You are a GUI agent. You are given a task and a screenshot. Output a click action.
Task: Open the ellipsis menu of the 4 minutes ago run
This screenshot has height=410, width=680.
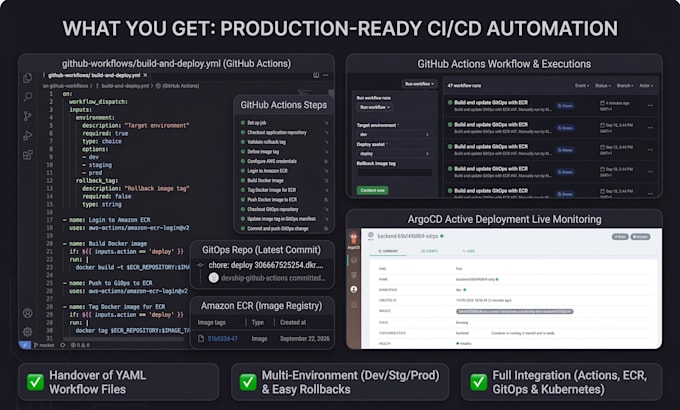click(x=650, y=105)
